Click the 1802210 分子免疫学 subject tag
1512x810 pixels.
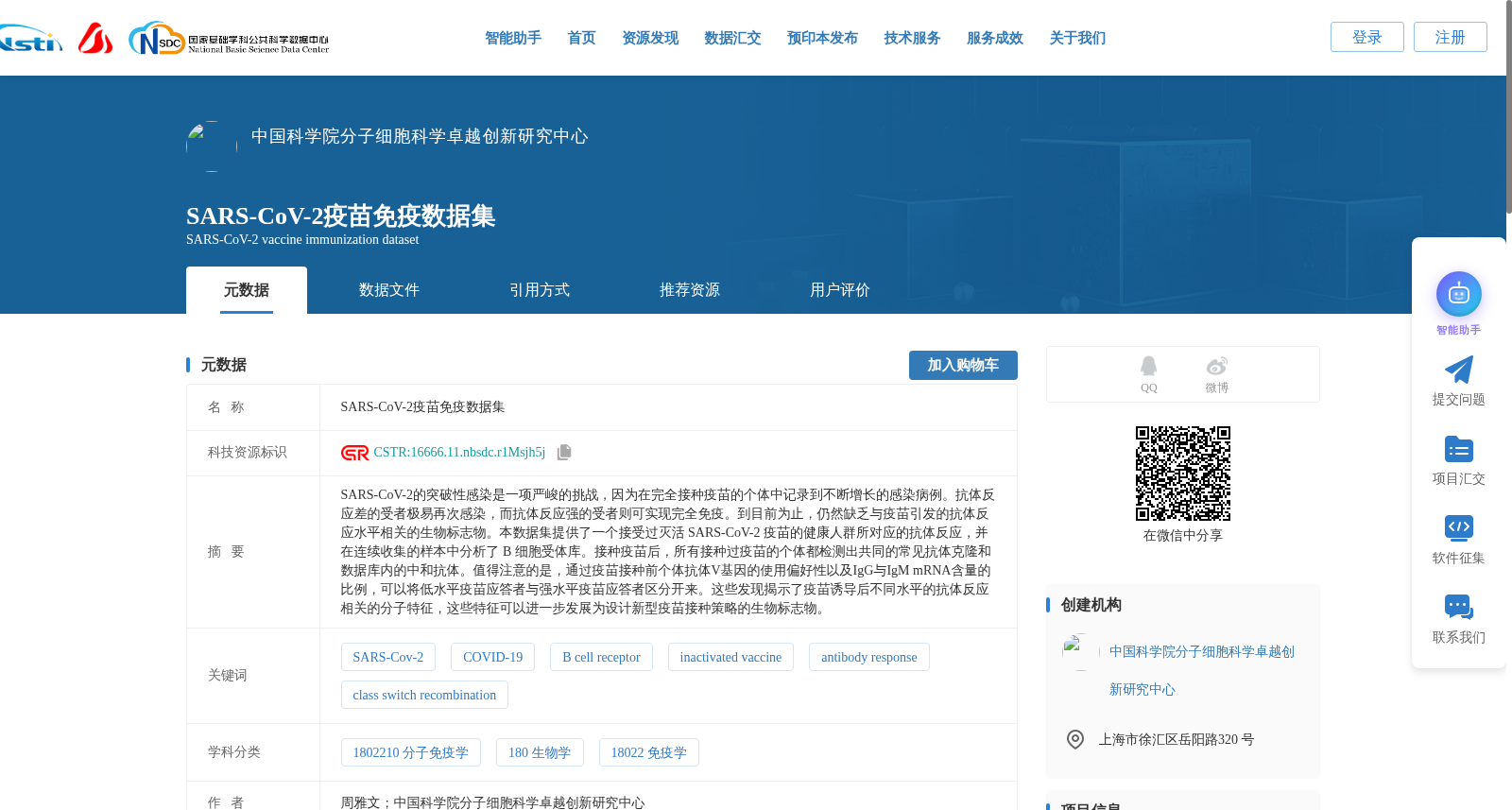pos(411,752)
